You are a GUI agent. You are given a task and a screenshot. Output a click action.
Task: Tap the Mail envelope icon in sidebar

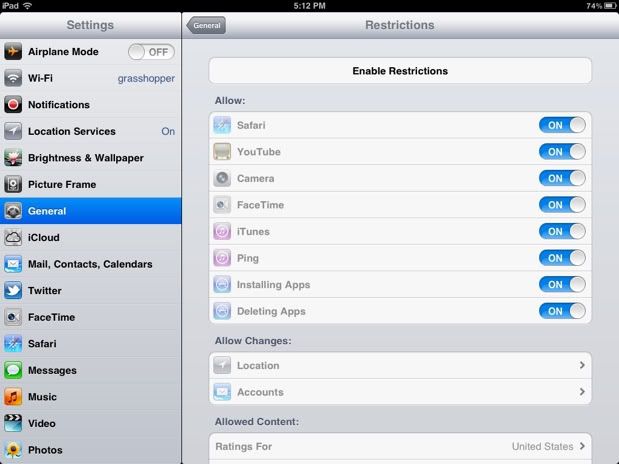pyautogui.click(x=13, y=264)
